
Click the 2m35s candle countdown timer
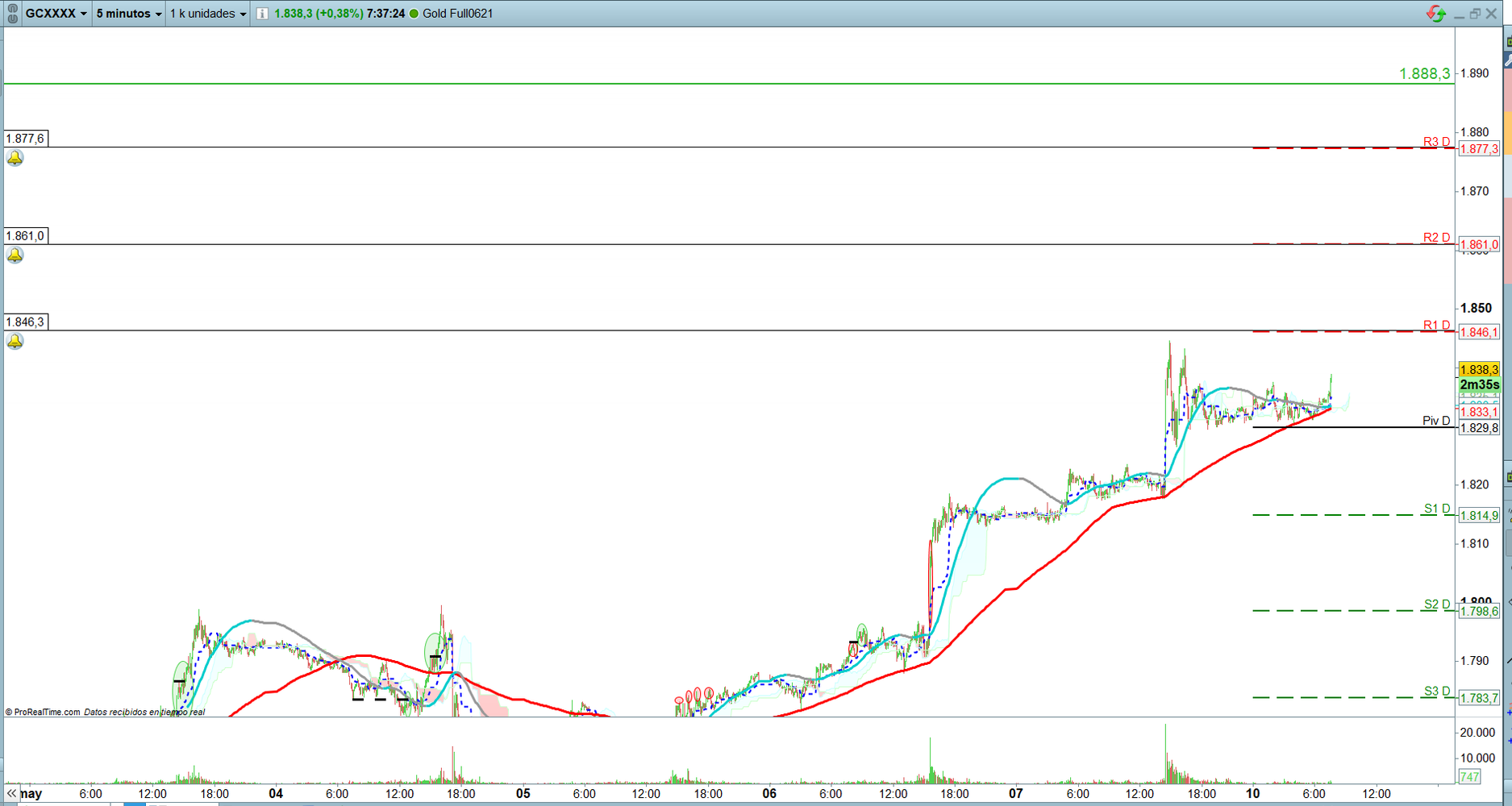click(x=1479, y=384)
